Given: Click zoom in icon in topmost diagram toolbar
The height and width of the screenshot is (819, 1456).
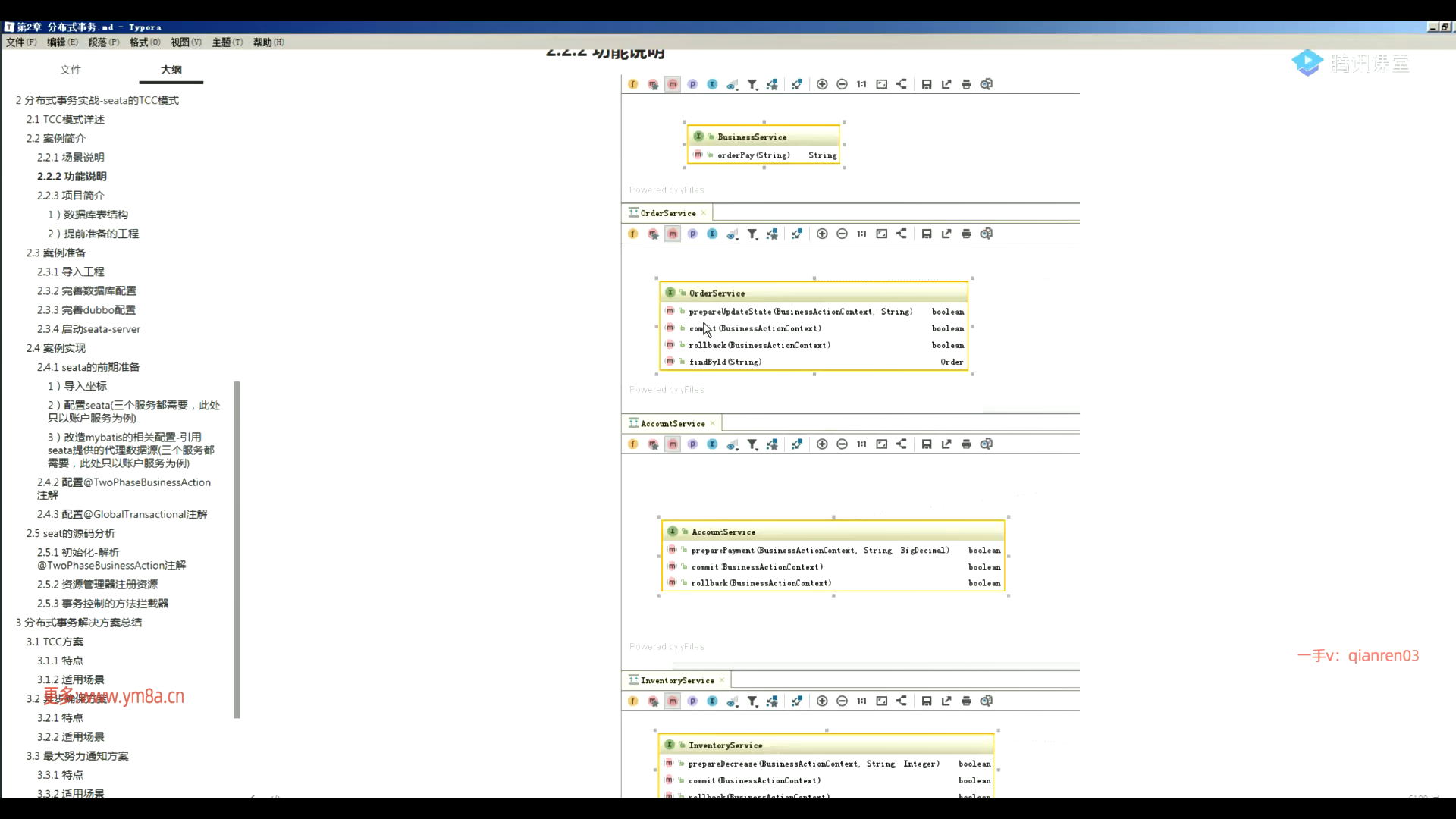Looking at the screenshot, I should tap(822, 84).
